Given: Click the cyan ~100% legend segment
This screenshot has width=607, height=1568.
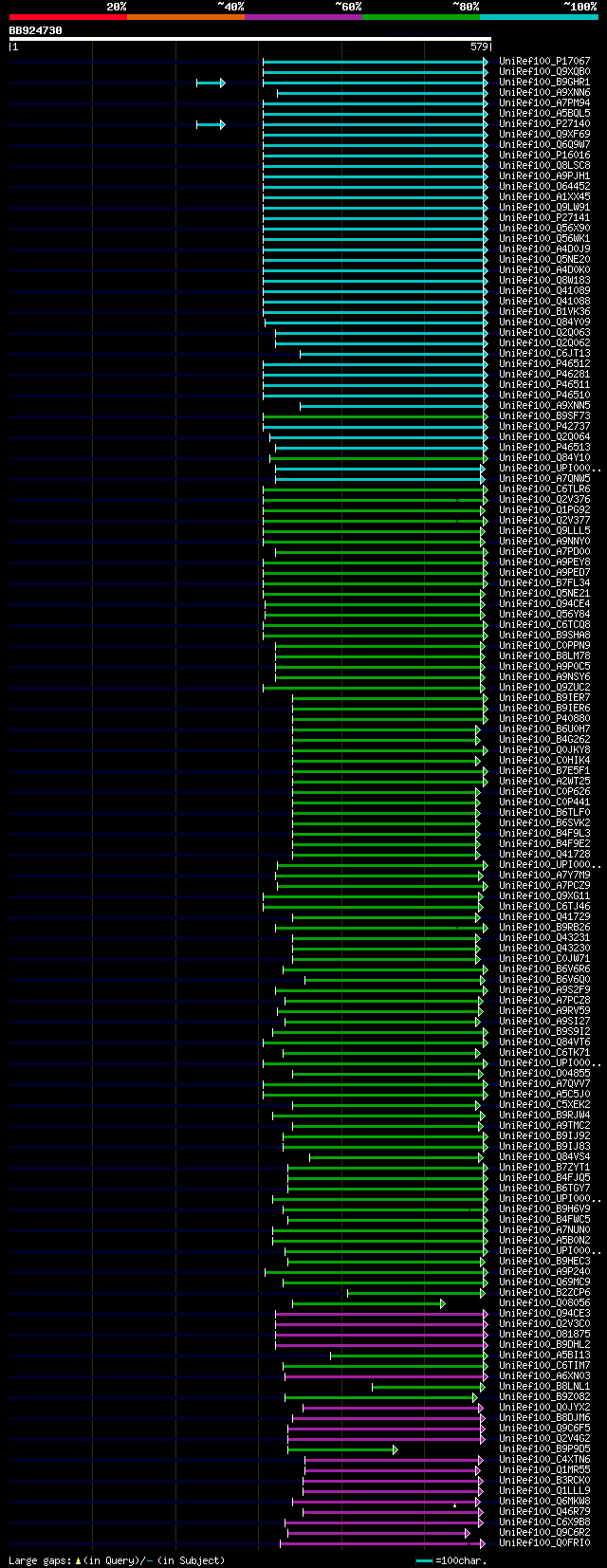Looking at the screenshot, I should pyautogui.click(x=539, y=17).
